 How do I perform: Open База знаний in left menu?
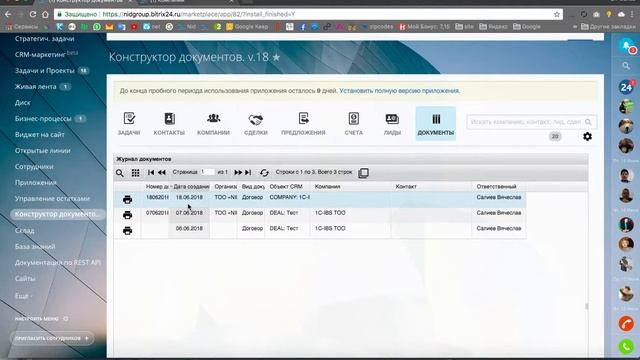coord(35,247)
